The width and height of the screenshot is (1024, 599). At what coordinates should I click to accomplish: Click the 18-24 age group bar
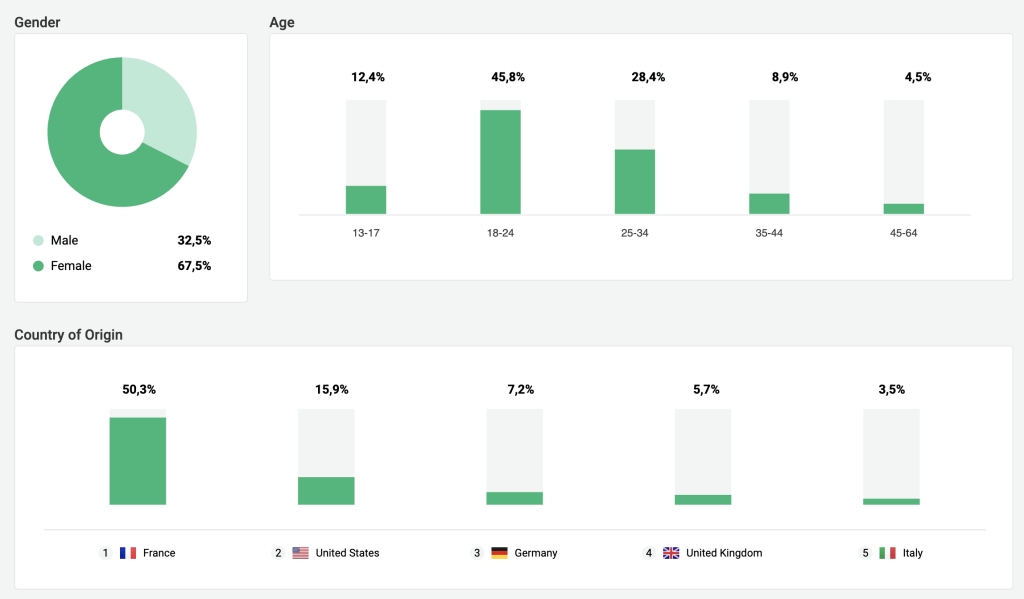point(500,162)
